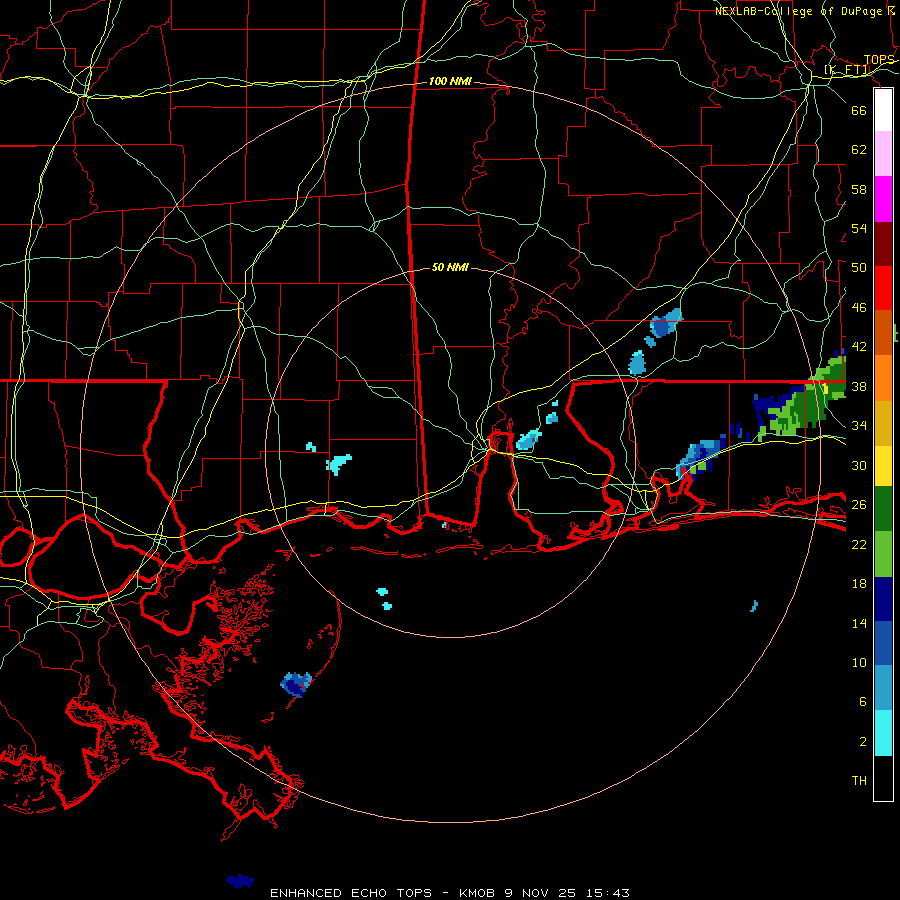Click the 100 NMI range ring label
The image size is (900, 900).
coord(450,82)
